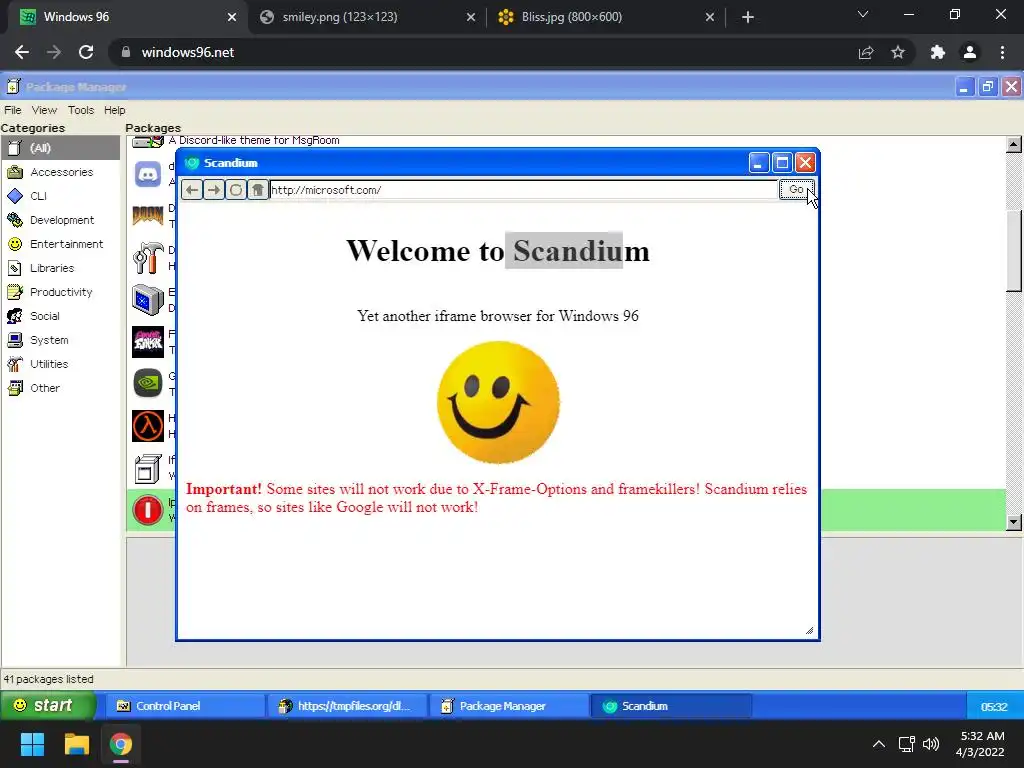Click the Windows 96 start button
This screenshot has width=1024, height=768.
(46, 705)
